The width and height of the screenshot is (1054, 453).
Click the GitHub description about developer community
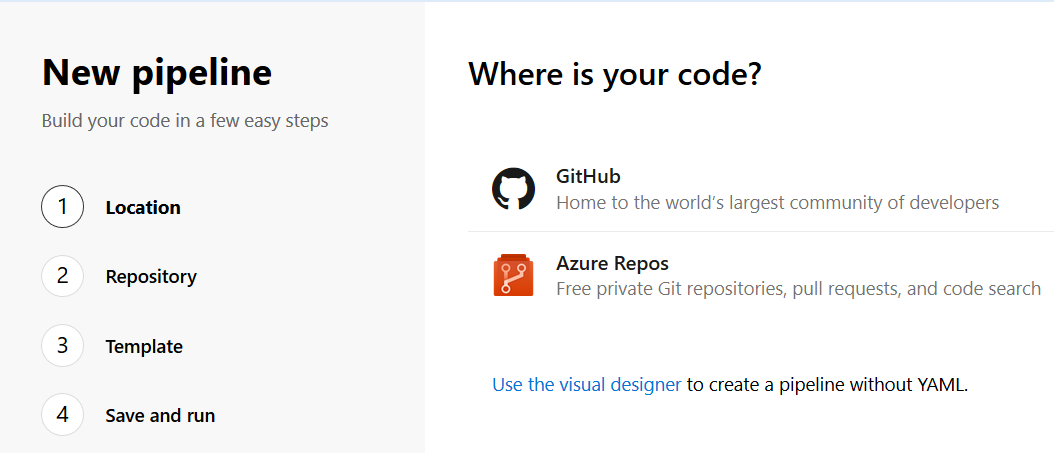point(777,203)
